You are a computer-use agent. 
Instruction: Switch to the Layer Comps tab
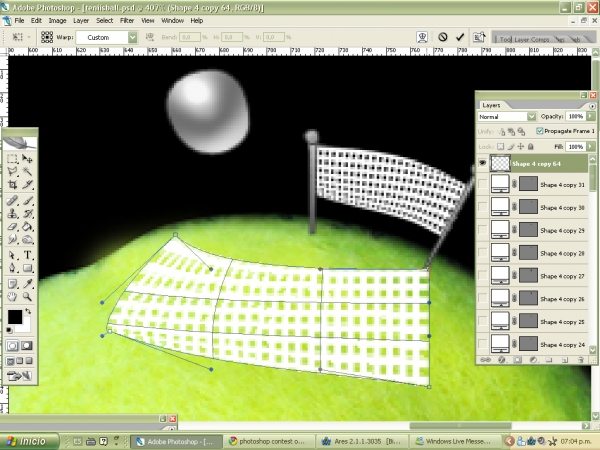click(532, 39)
